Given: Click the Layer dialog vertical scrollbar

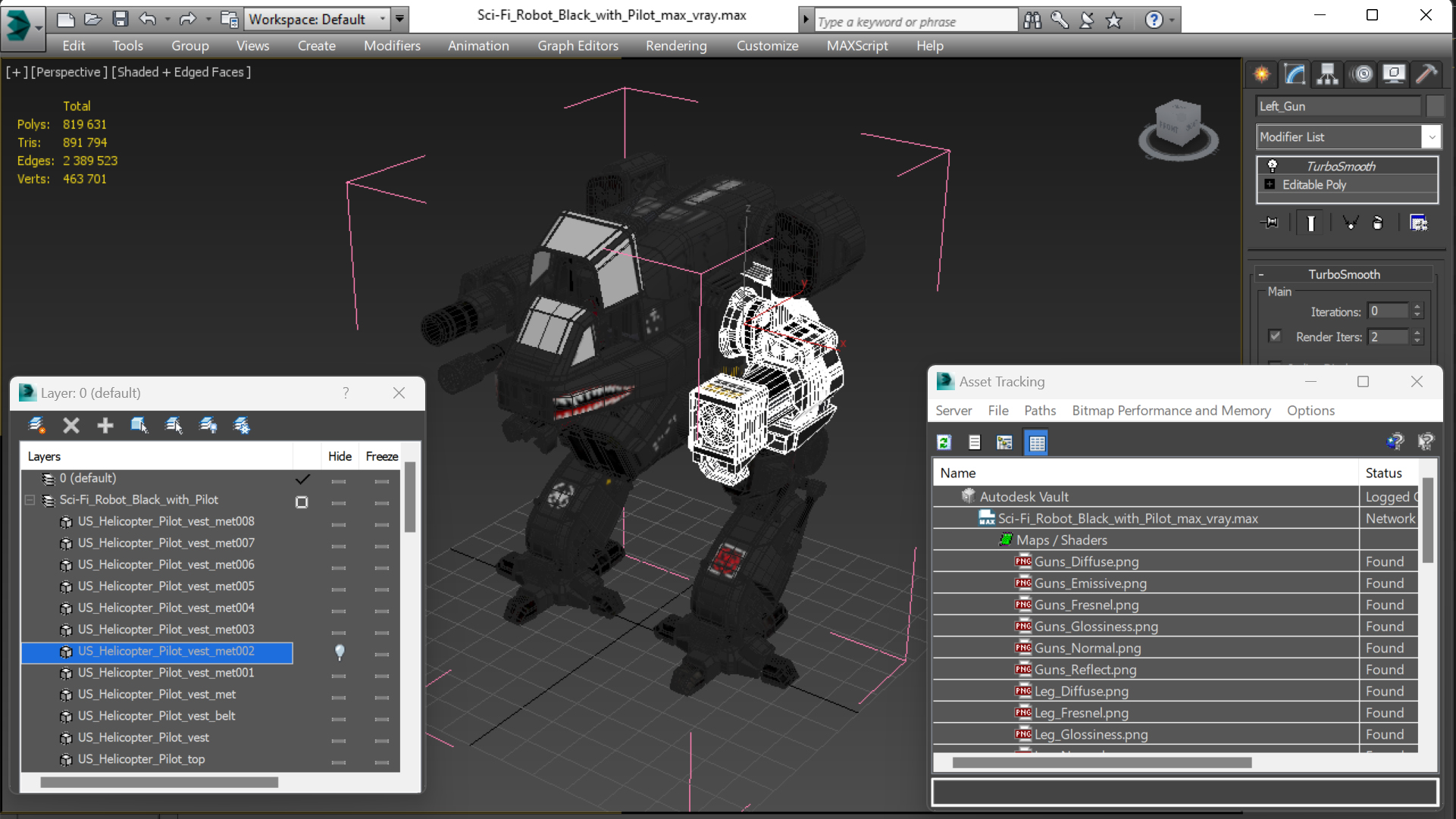Looking at the screenshot, I should point(410,498).
